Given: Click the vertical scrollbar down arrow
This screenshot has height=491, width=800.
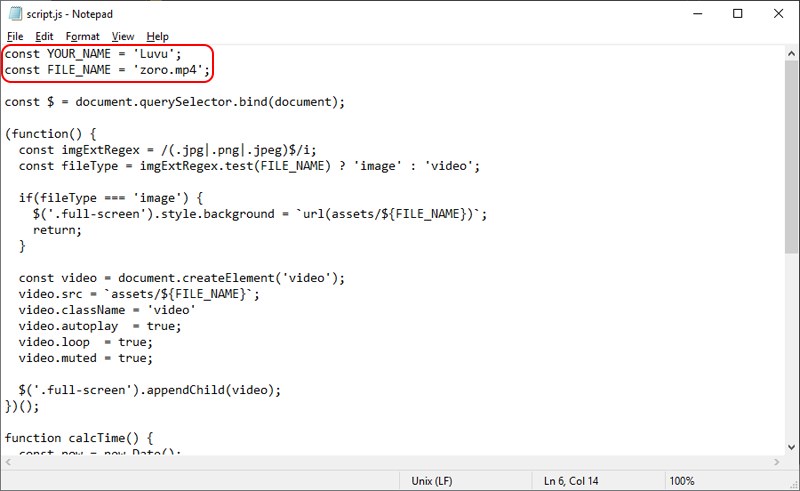Looking at the screenshot, I should pos(791,447).
